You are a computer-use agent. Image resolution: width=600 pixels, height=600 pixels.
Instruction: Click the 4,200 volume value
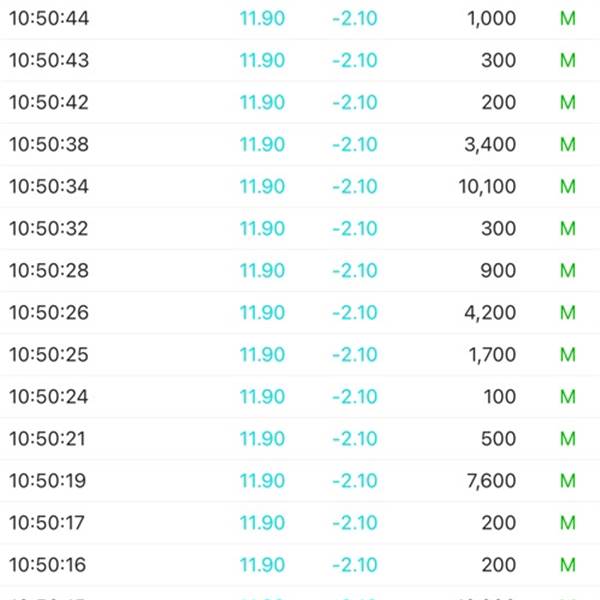pyautogui.click(x=490, y=313)
